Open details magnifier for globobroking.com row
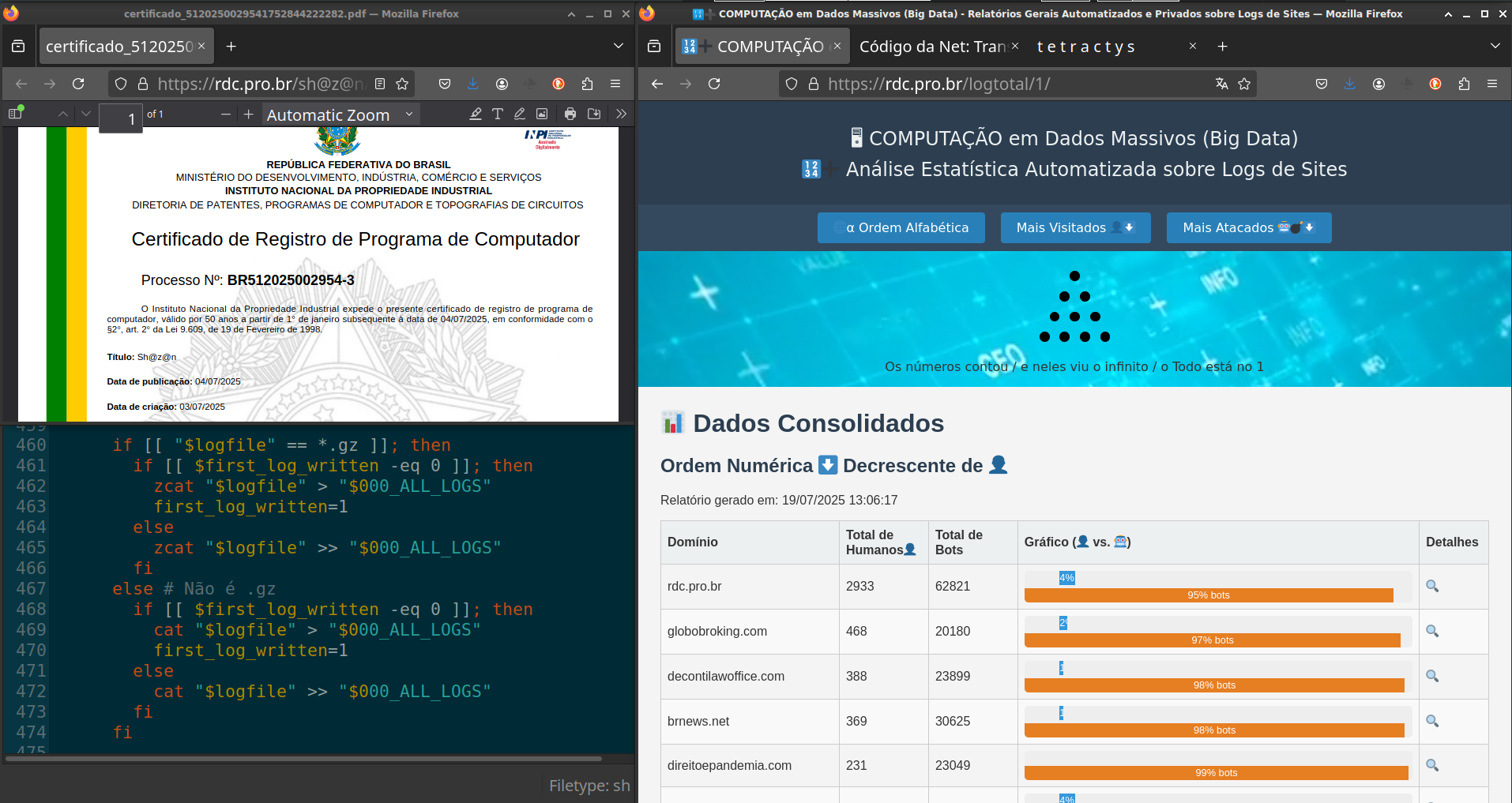The width and height of the screenshot is (1512, 803). pos(1431,631)
